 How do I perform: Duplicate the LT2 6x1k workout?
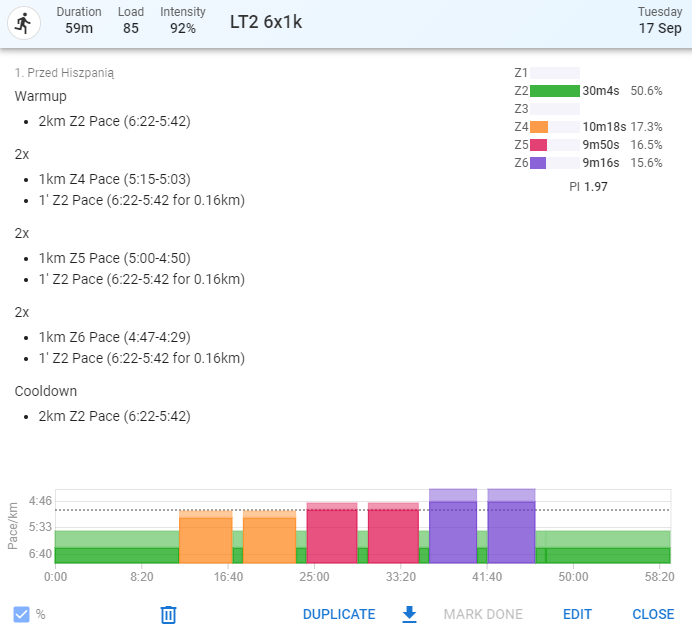(x=339, y=614)
